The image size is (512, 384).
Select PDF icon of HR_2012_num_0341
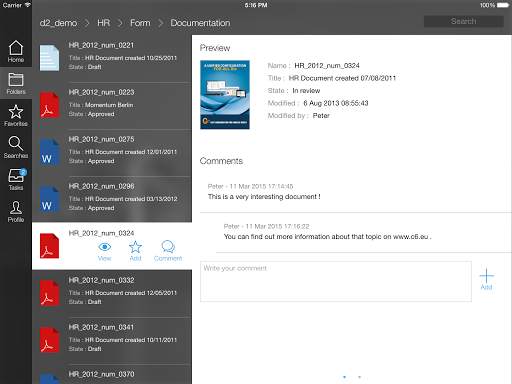click(49, 340)
